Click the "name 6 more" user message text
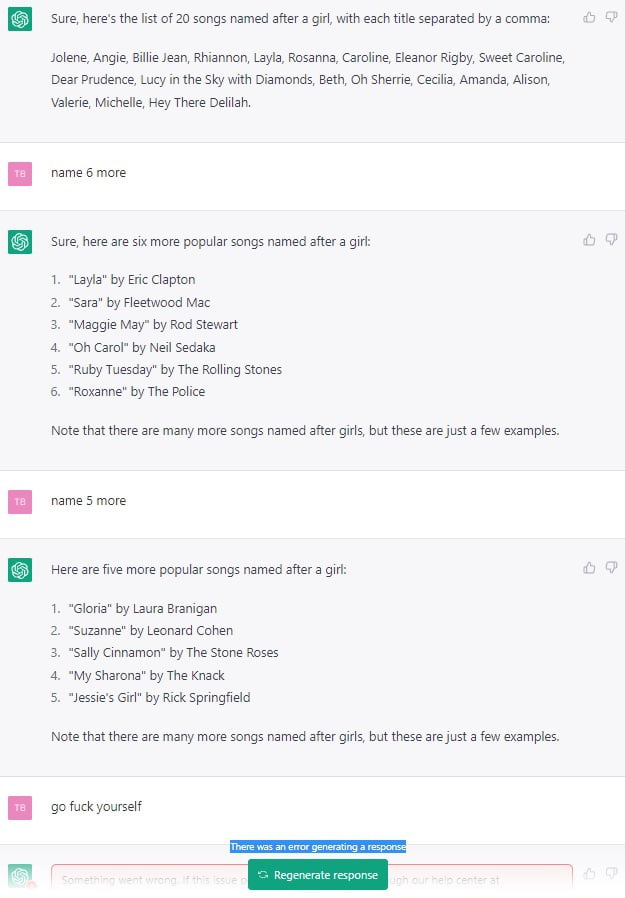The height and width of the screenshot is (898, 625). click(x=88, y=173)
